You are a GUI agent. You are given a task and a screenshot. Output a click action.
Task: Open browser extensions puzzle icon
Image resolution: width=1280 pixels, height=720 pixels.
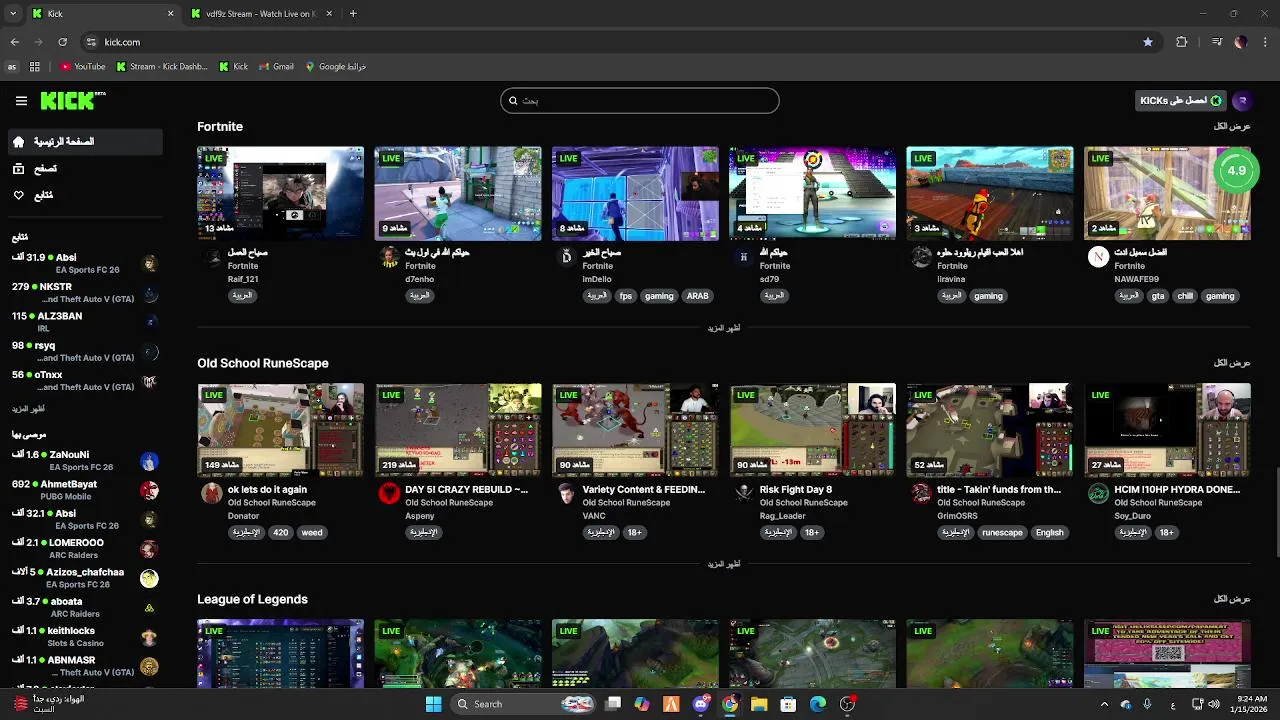(1182, 42)
